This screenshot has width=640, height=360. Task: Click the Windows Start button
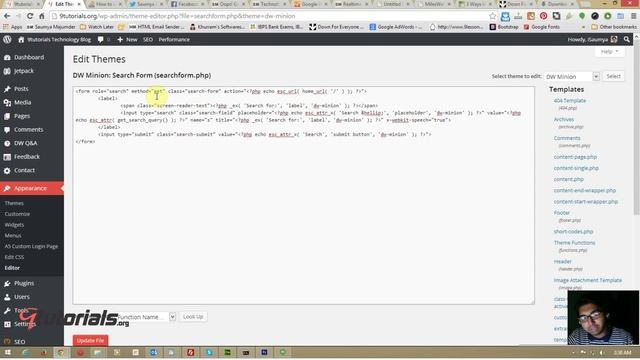click(x=7, y=352)
